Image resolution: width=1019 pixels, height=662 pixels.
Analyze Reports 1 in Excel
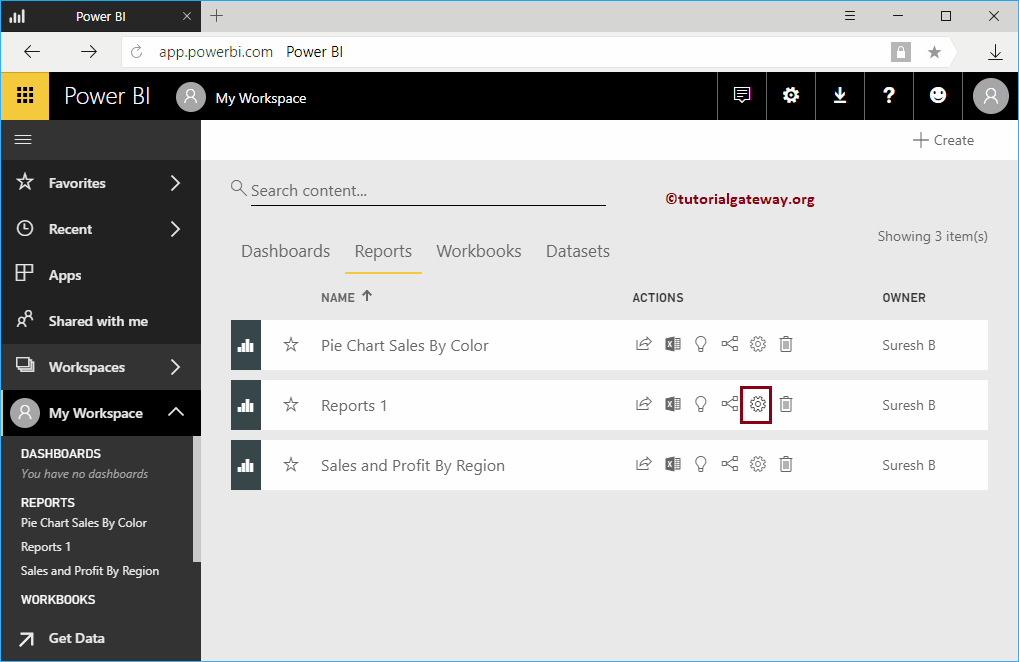672,404
